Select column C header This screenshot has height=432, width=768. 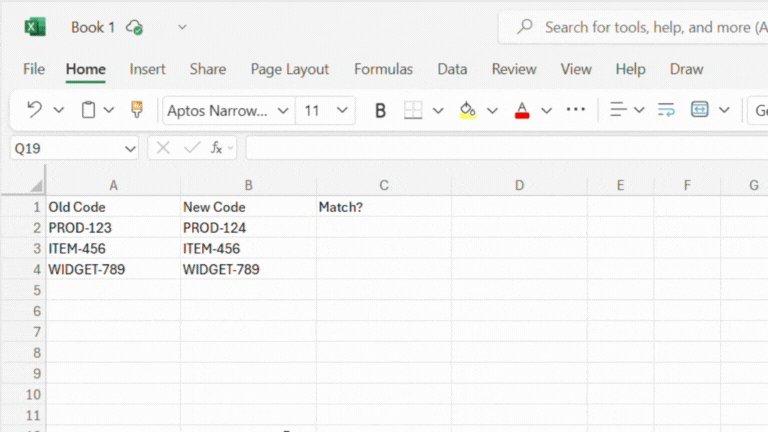[384, 185]
